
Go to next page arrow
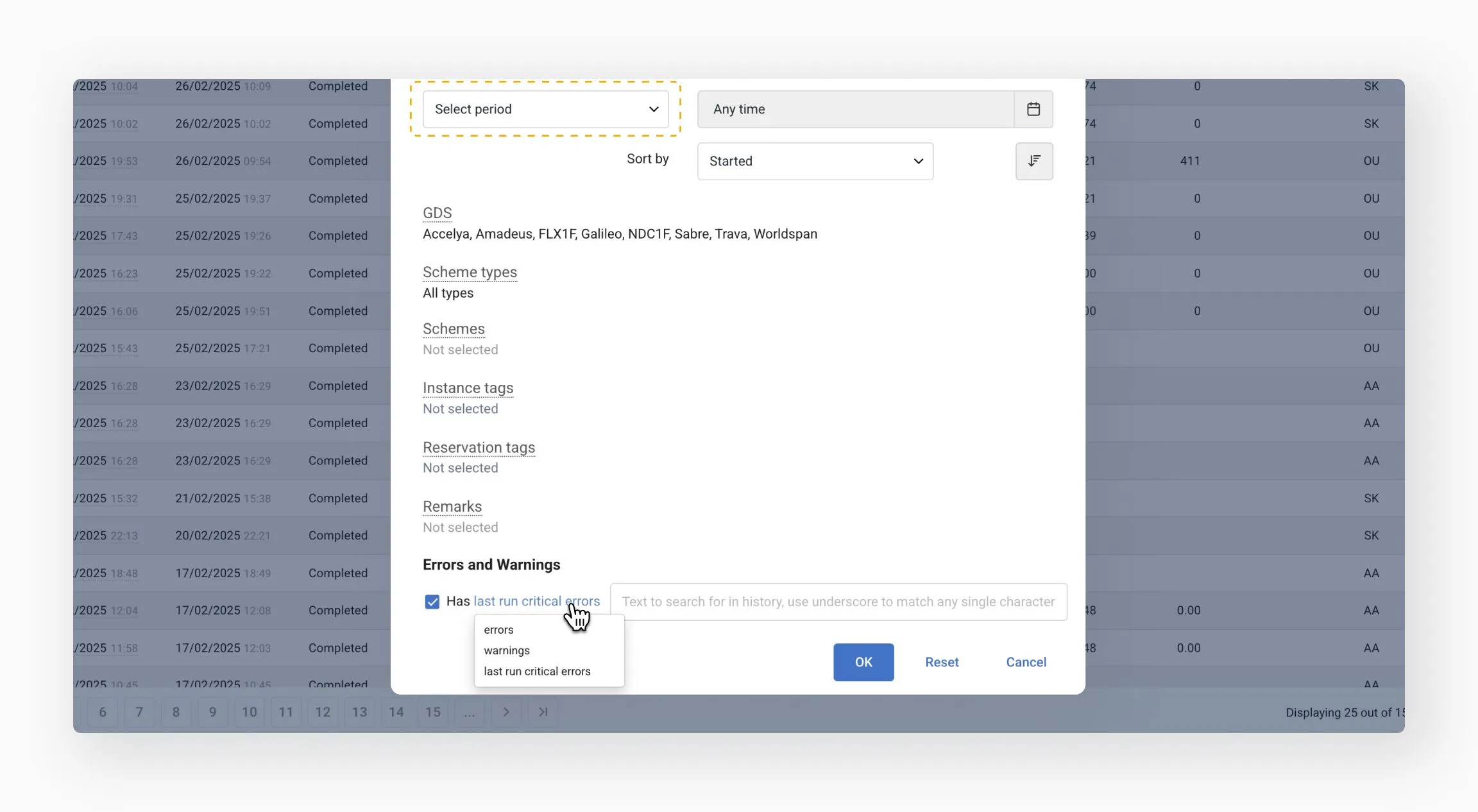[x=505, y=712]
